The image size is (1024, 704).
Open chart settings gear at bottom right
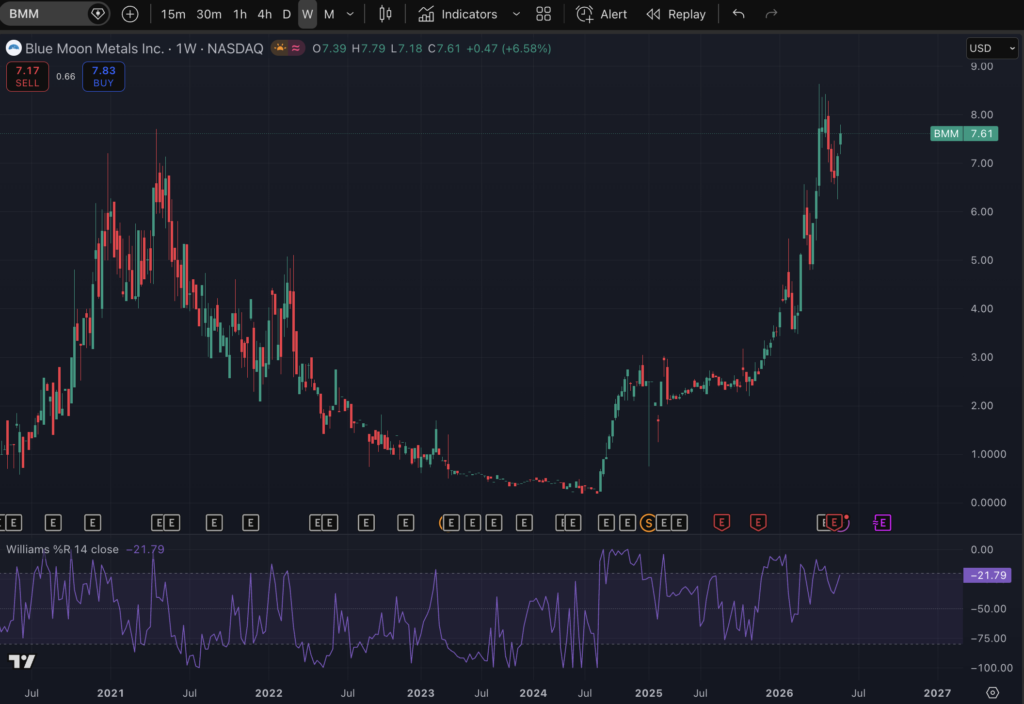(993, 693)
